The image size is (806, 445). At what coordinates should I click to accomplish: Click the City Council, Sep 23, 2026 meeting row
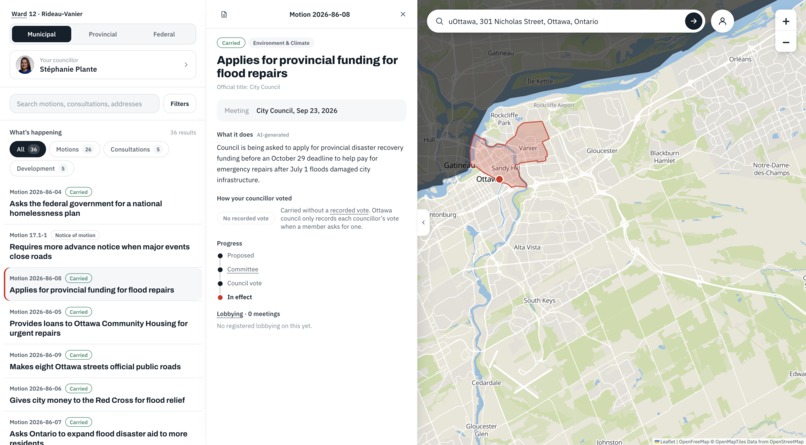[312, 110]
